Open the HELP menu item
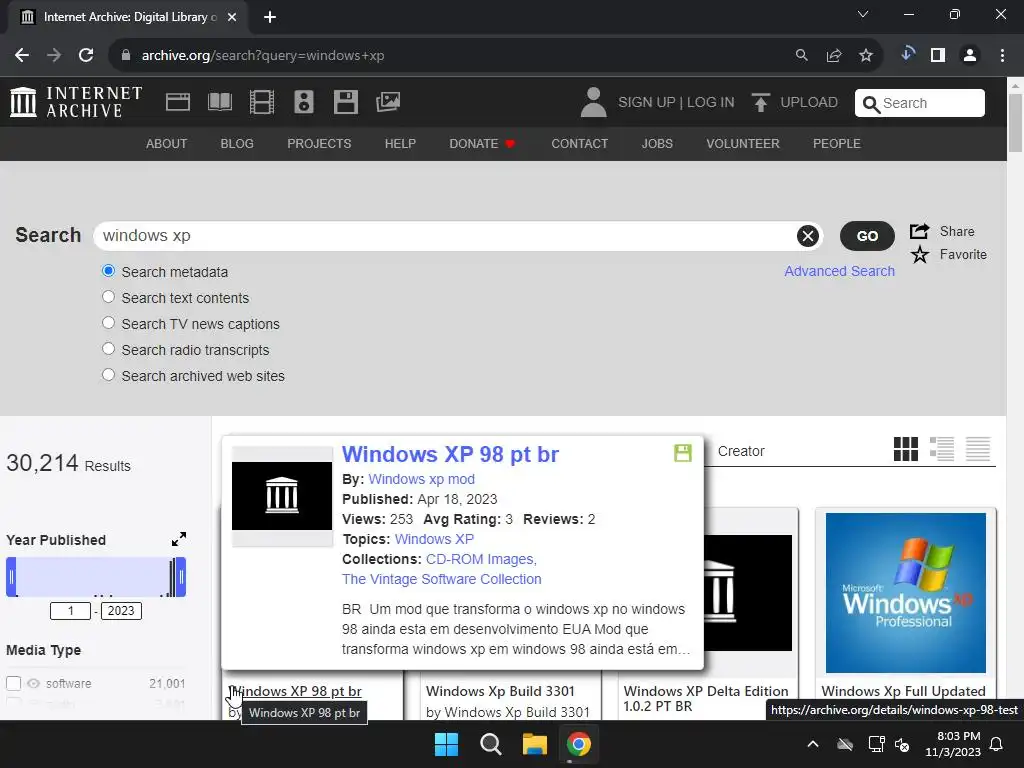1024x768 pixels. [x=400, y=144]
